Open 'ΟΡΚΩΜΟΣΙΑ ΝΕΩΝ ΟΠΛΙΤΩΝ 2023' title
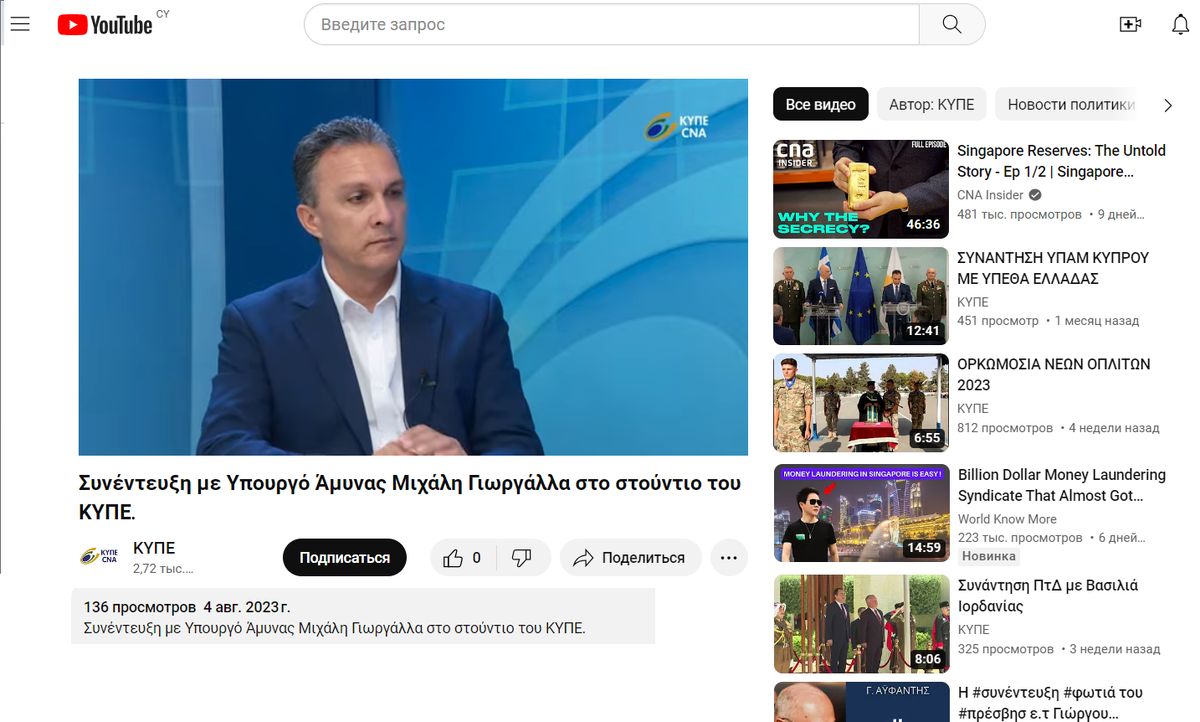Image resolution: width=1200 pixels, height=722 pixels. [x=1054, y=375]
